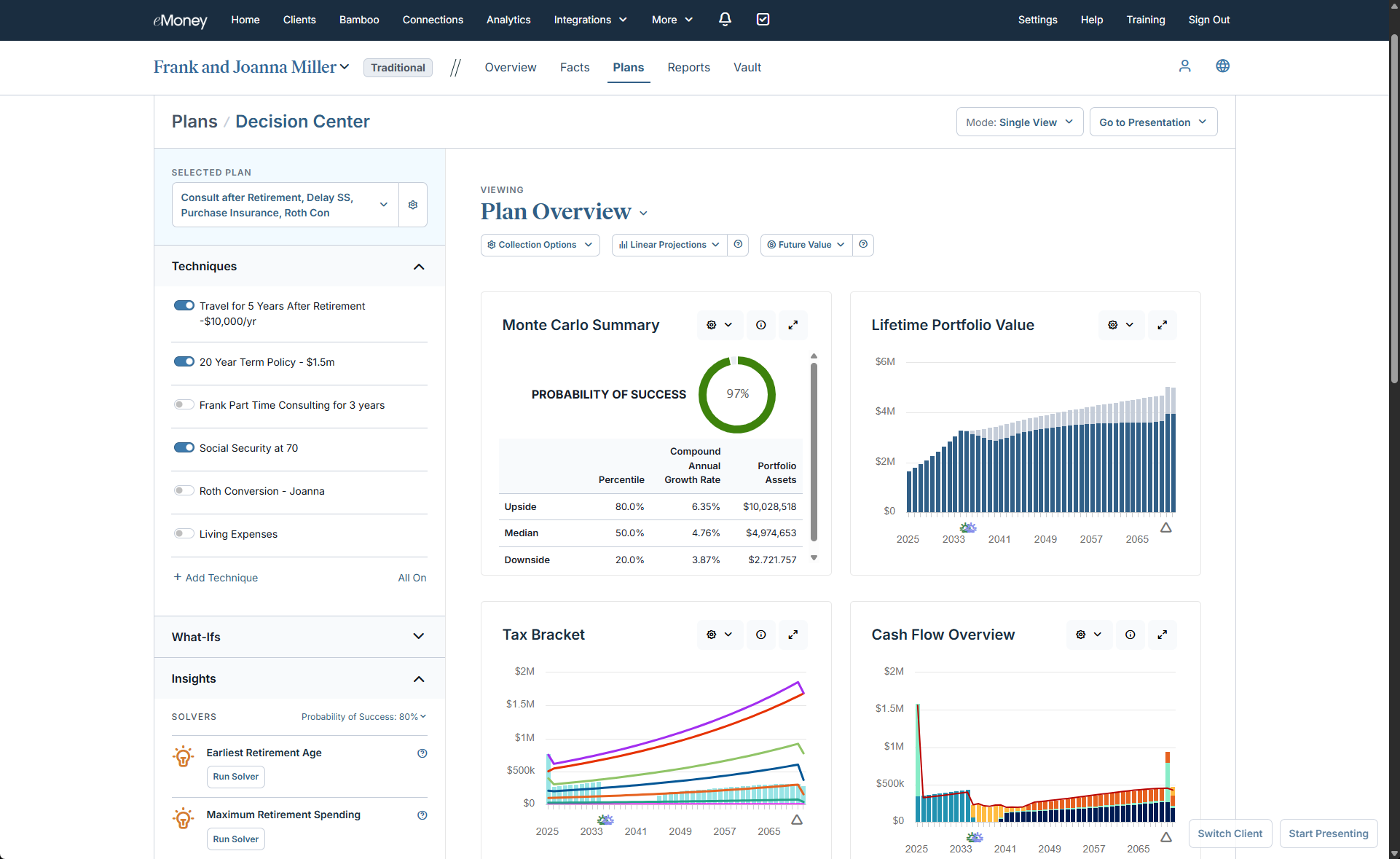Open the settings gear on Lifetime Portfolio Value
The height and width of the screenshot is (859, 1400).
(1116, 325)
